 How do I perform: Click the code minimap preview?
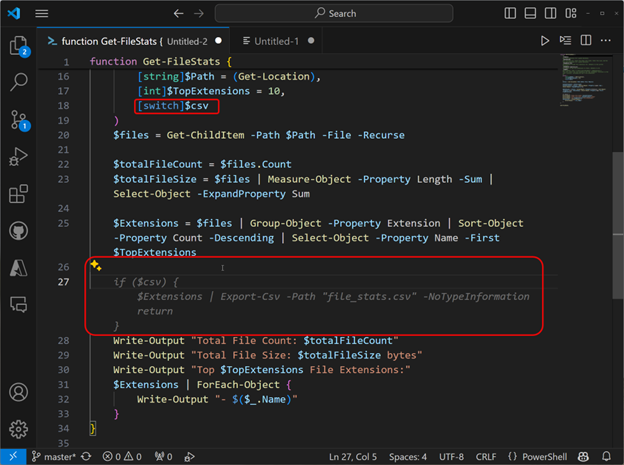click(585, 80)
